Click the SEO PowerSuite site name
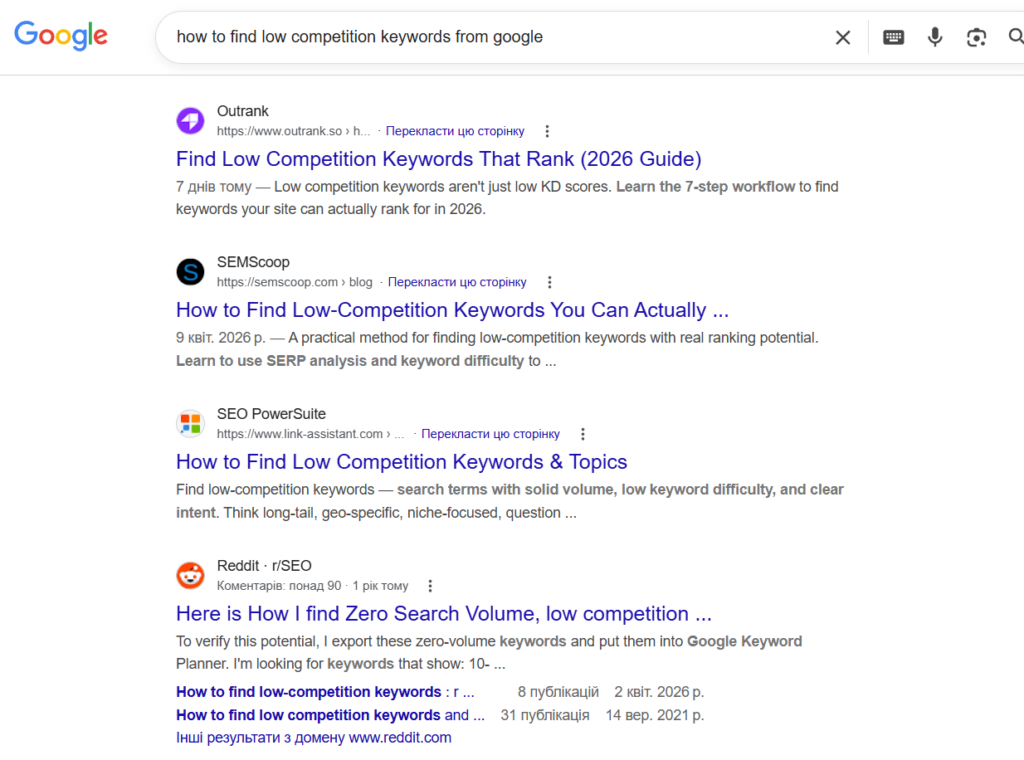The image size is (1024, 760). [271, 414]
